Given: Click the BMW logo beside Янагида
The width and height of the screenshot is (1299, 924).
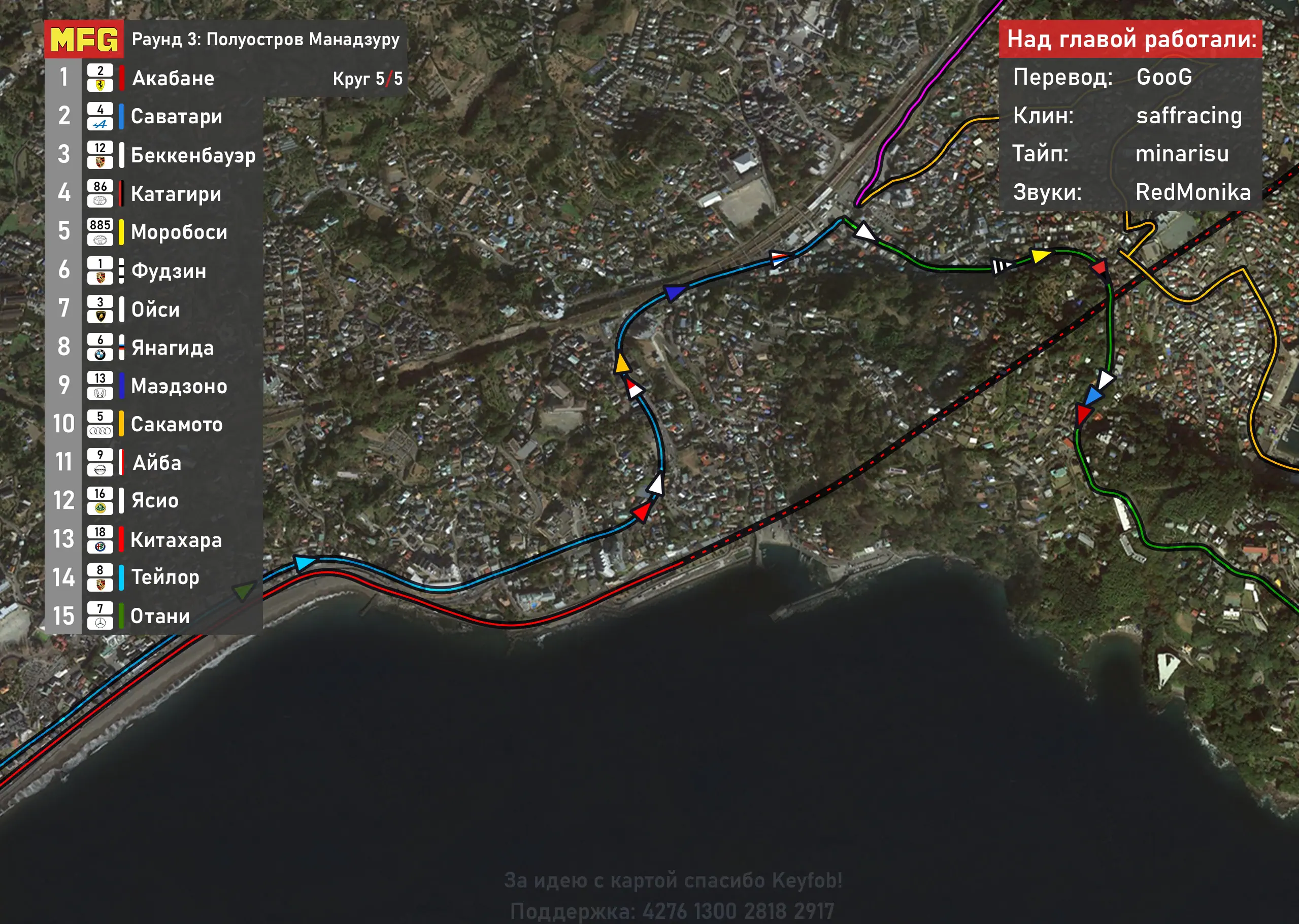Looking at the screenshot, I should (100, 355).
